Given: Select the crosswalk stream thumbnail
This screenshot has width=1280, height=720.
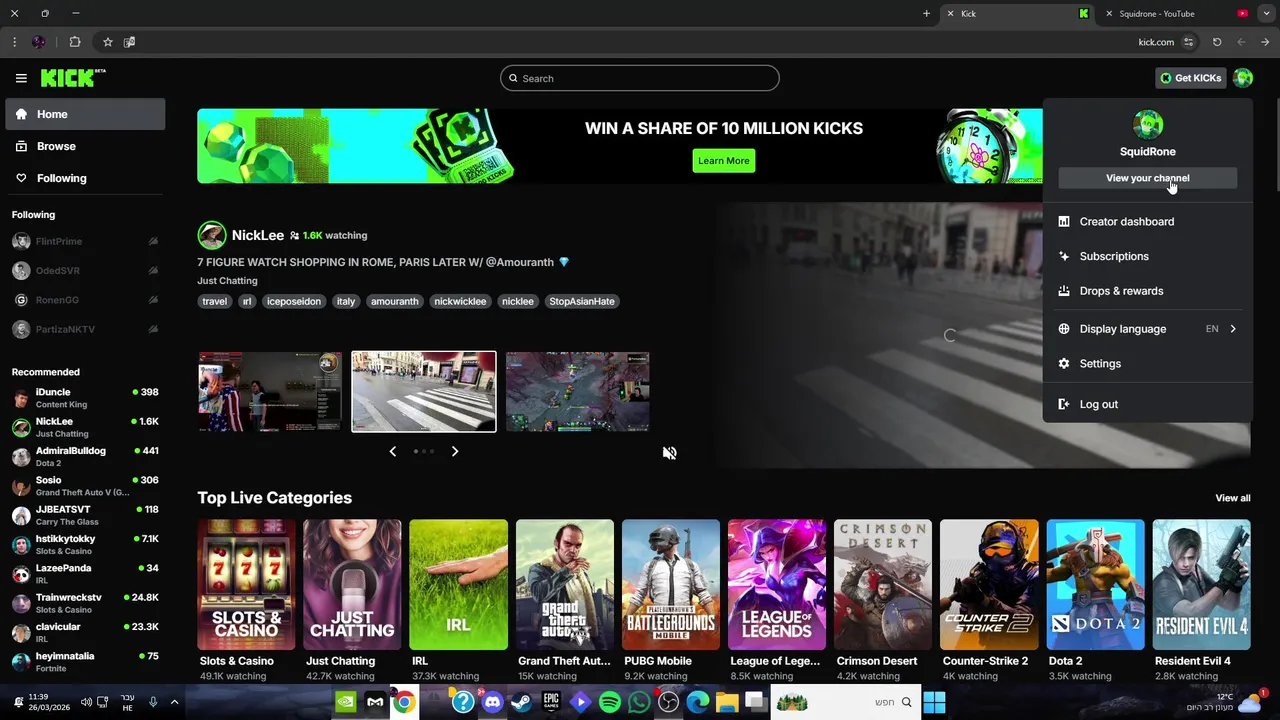Looking at the screenshot, I should pyautogui.click(x=423, y=391).
